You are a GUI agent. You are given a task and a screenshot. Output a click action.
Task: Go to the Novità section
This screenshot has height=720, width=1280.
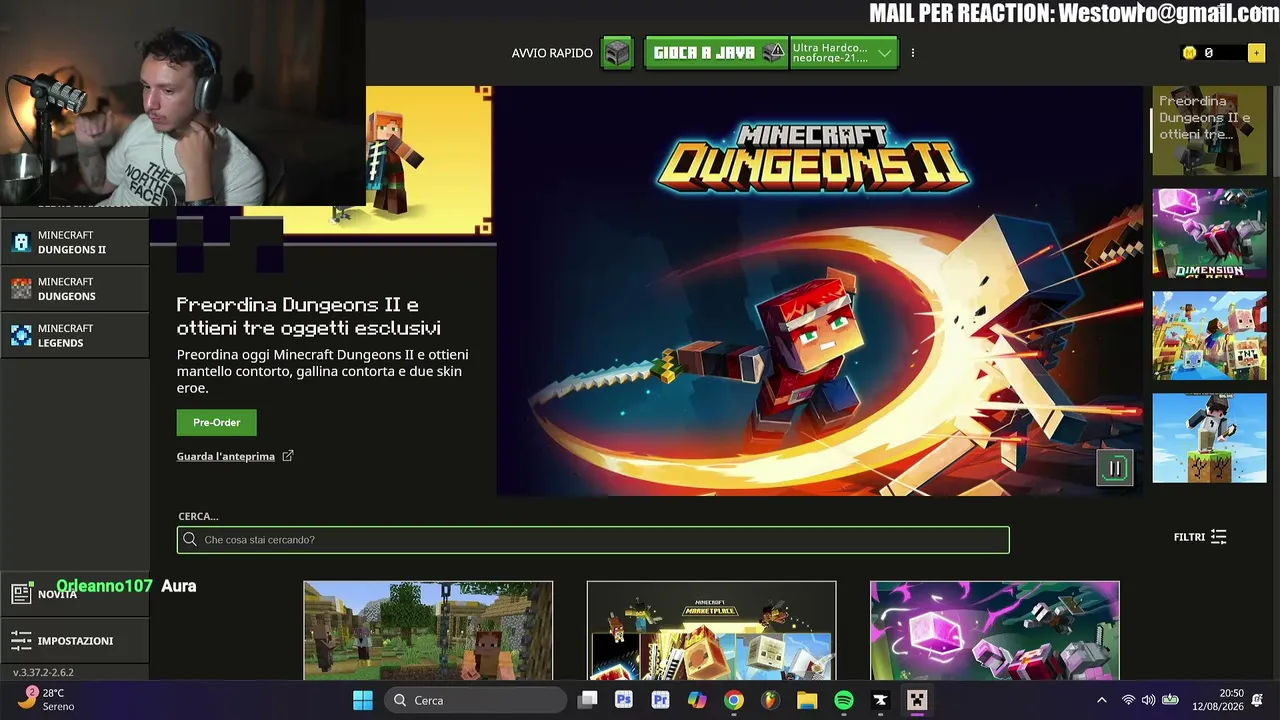tap(75, 594)
